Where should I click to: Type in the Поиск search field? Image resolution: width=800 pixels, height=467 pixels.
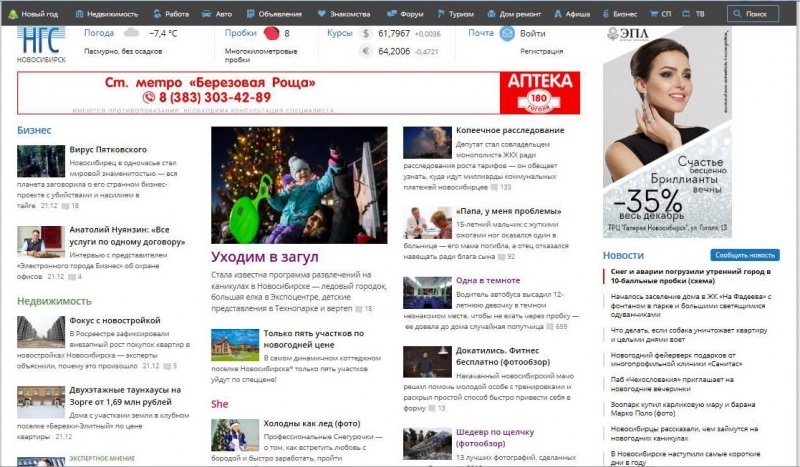[760, 15]
